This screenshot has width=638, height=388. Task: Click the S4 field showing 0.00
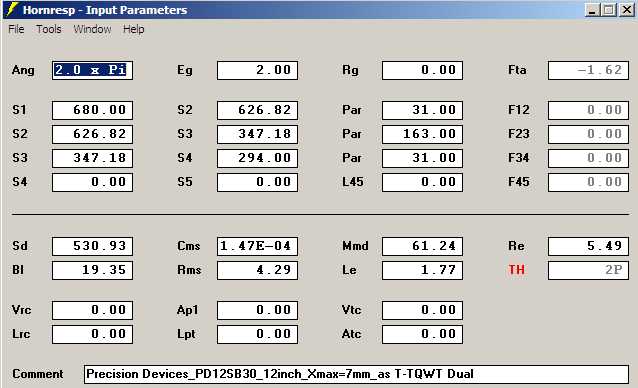[92, 182]
